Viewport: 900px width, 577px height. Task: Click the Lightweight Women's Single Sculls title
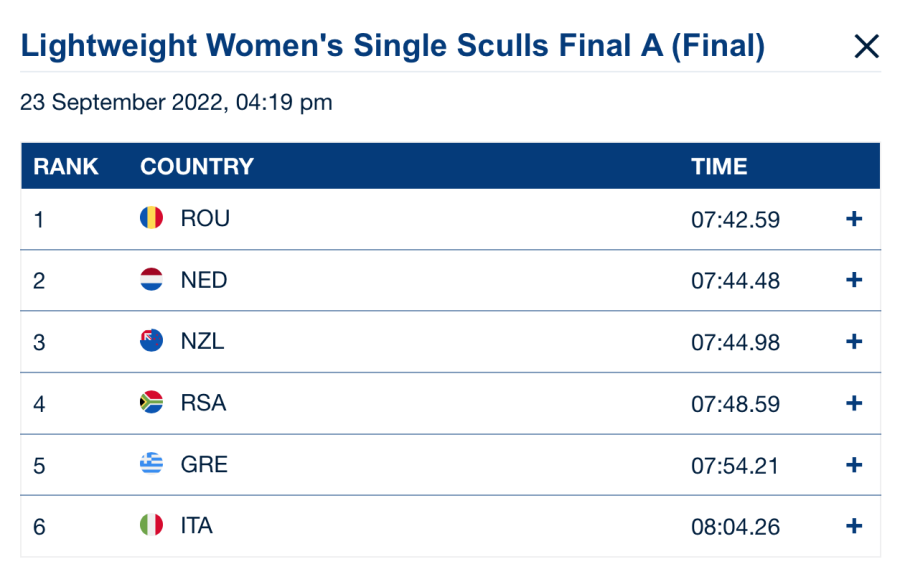pos(393,46)
